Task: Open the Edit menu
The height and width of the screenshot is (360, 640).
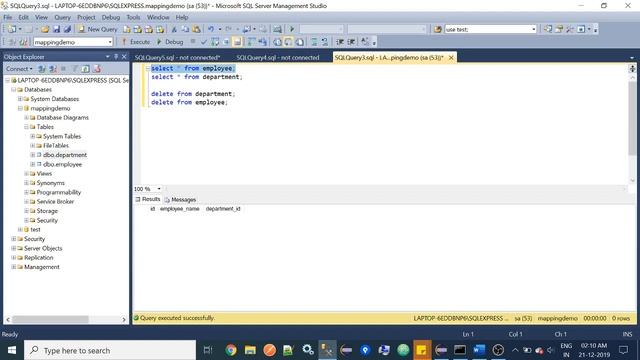Action: [24, 17]
